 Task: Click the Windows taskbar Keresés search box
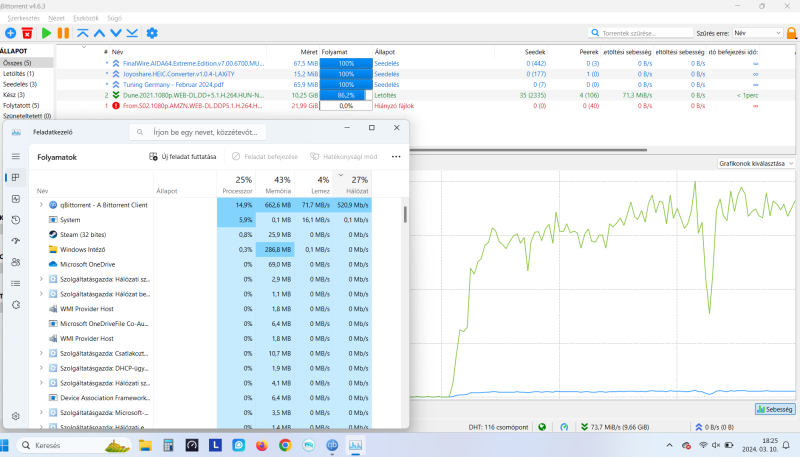74,445
